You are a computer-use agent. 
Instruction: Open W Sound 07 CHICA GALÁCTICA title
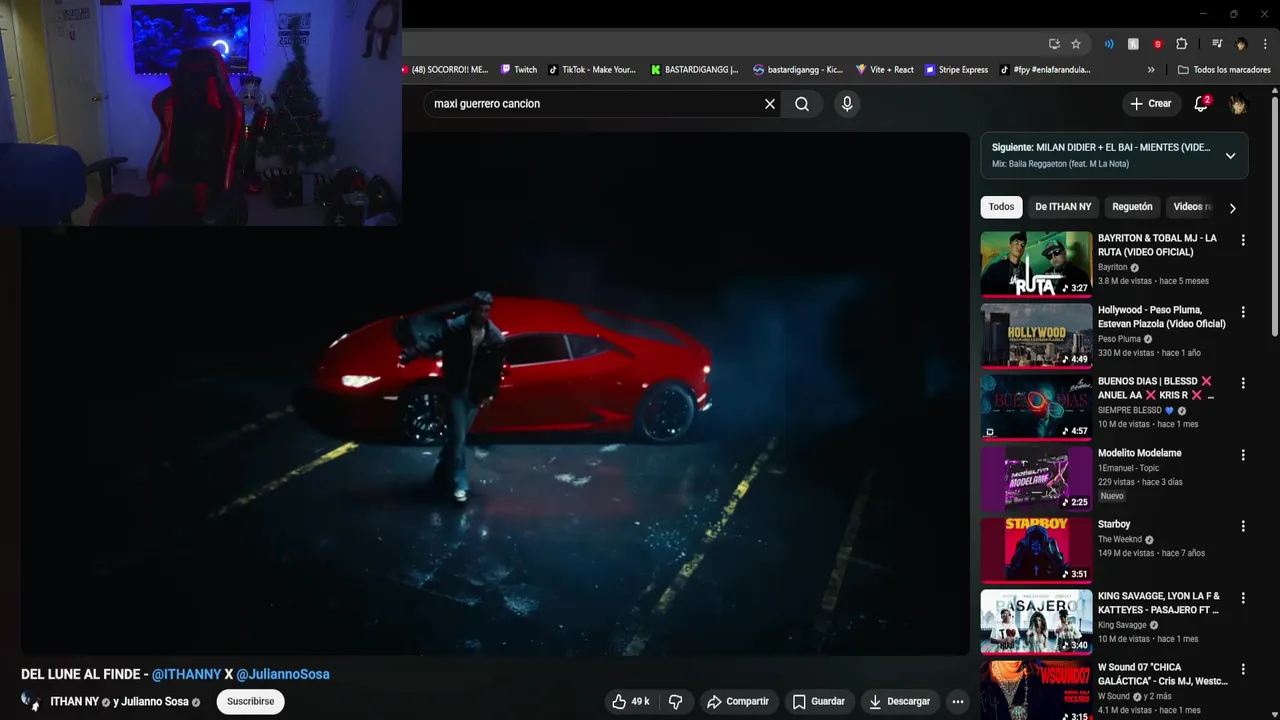point(1162,674)
